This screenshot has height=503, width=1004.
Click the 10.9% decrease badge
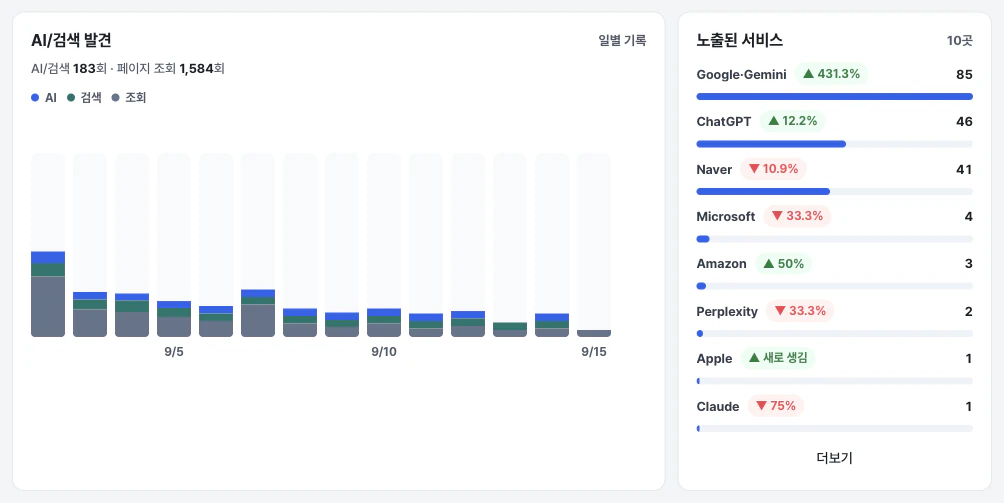point(773,169)
